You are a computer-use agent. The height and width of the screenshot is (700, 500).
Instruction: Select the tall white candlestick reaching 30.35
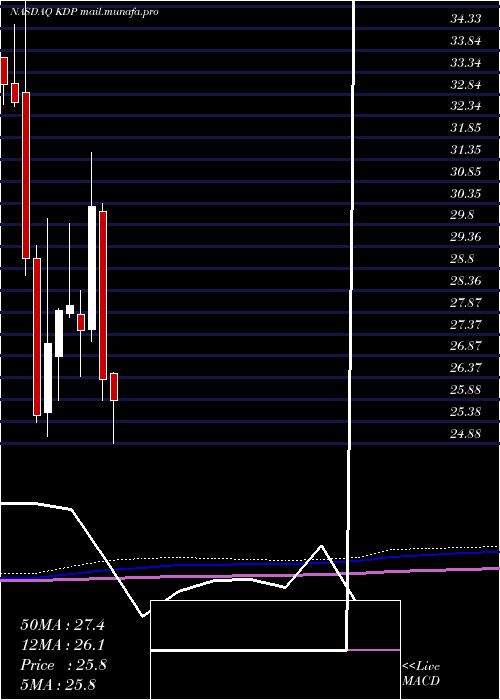point(92,268)
